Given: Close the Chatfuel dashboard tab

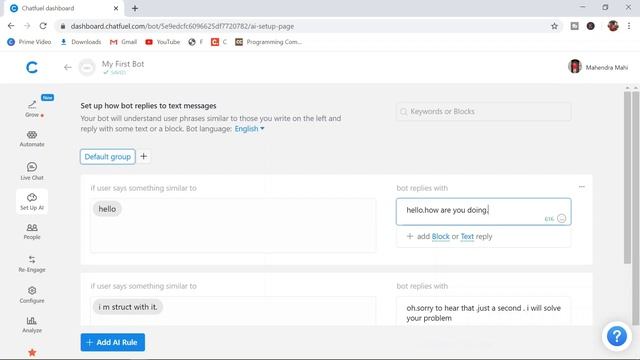Looking at the screenshot, I should [x=116, y=8].
